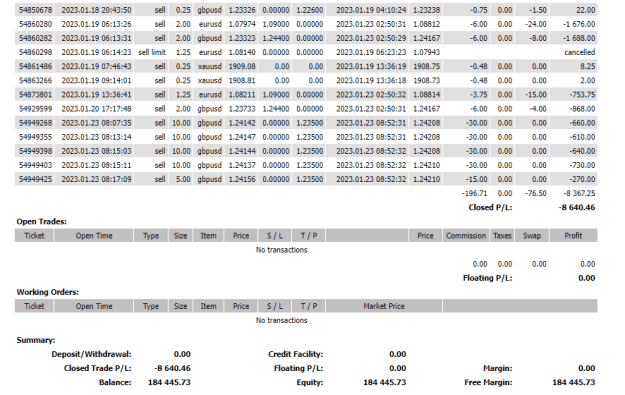Viewport: 625px width, 395px height.
Task: Select ticket number 54861486
Action: coord(35,66)
